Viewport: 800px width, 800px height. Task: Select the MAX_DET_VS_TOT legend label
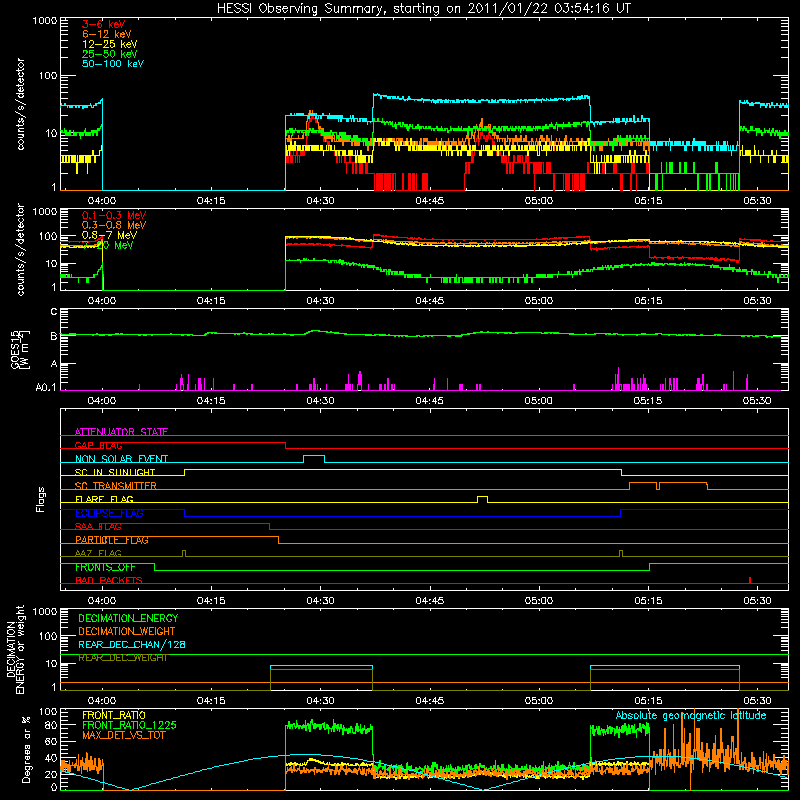(x=124, y=735)
